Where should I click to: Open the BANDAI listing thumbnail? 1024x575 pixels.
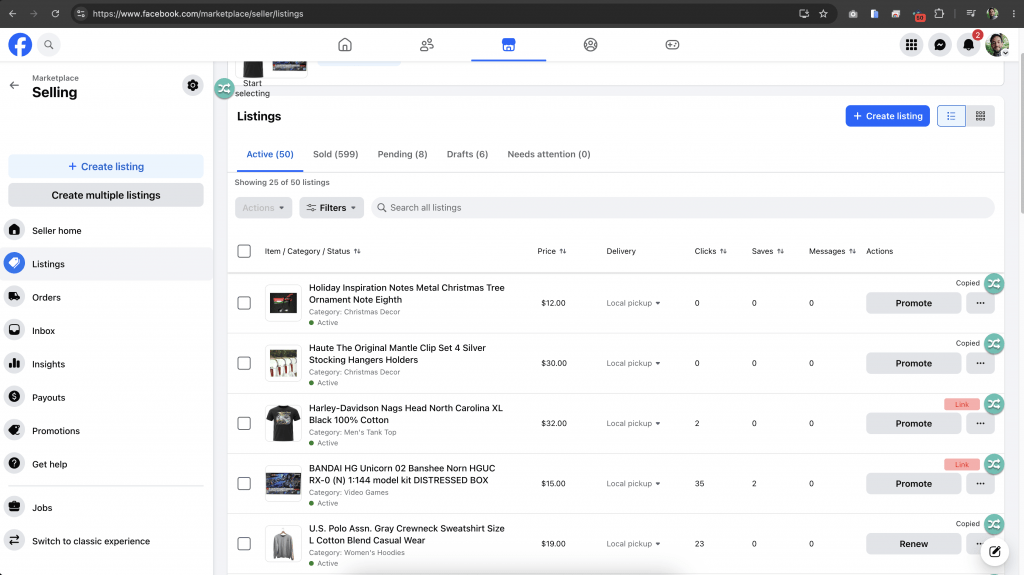click(x=283, y=484)
